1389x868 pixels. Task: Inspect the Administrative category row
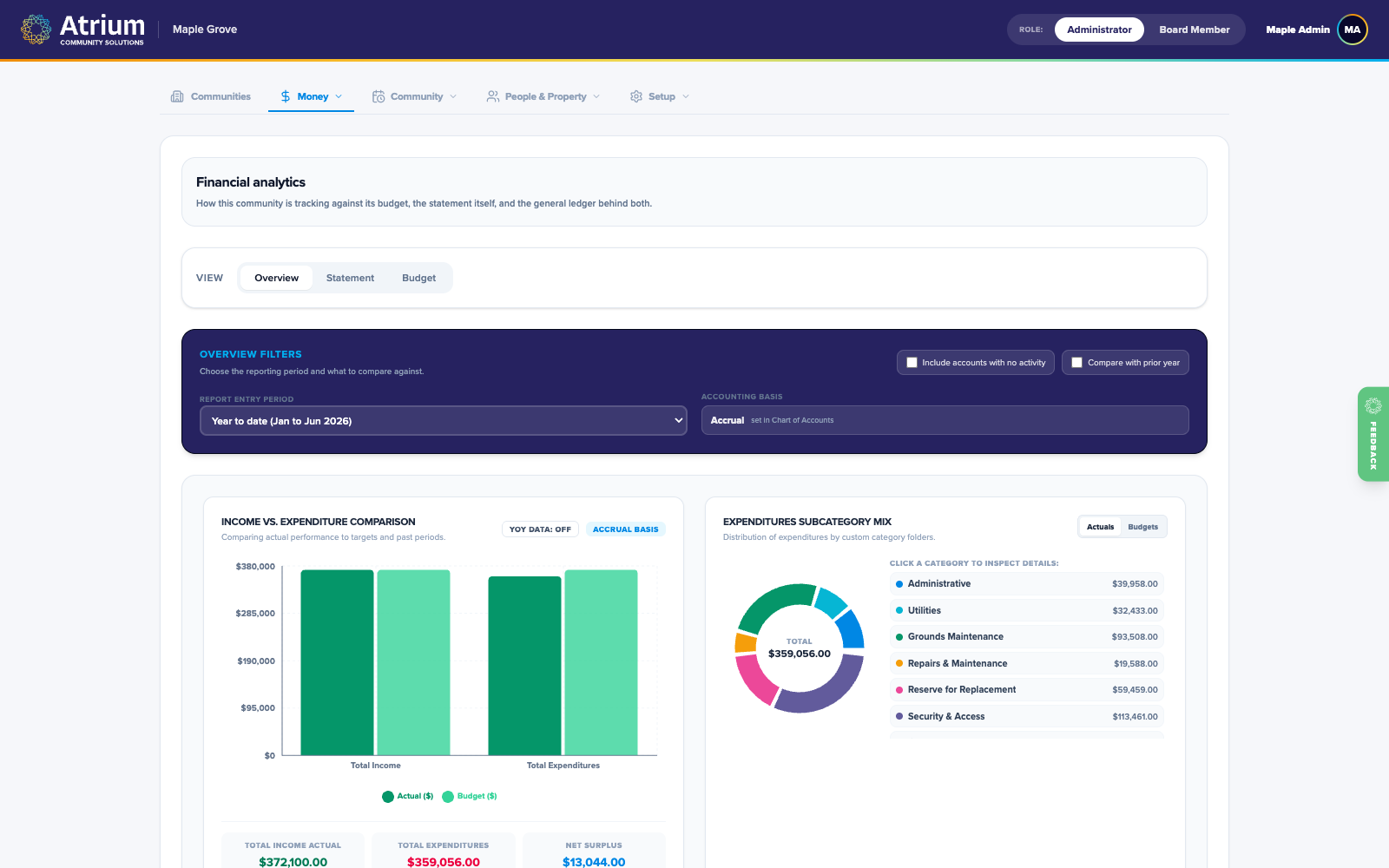click(1027, 584)
